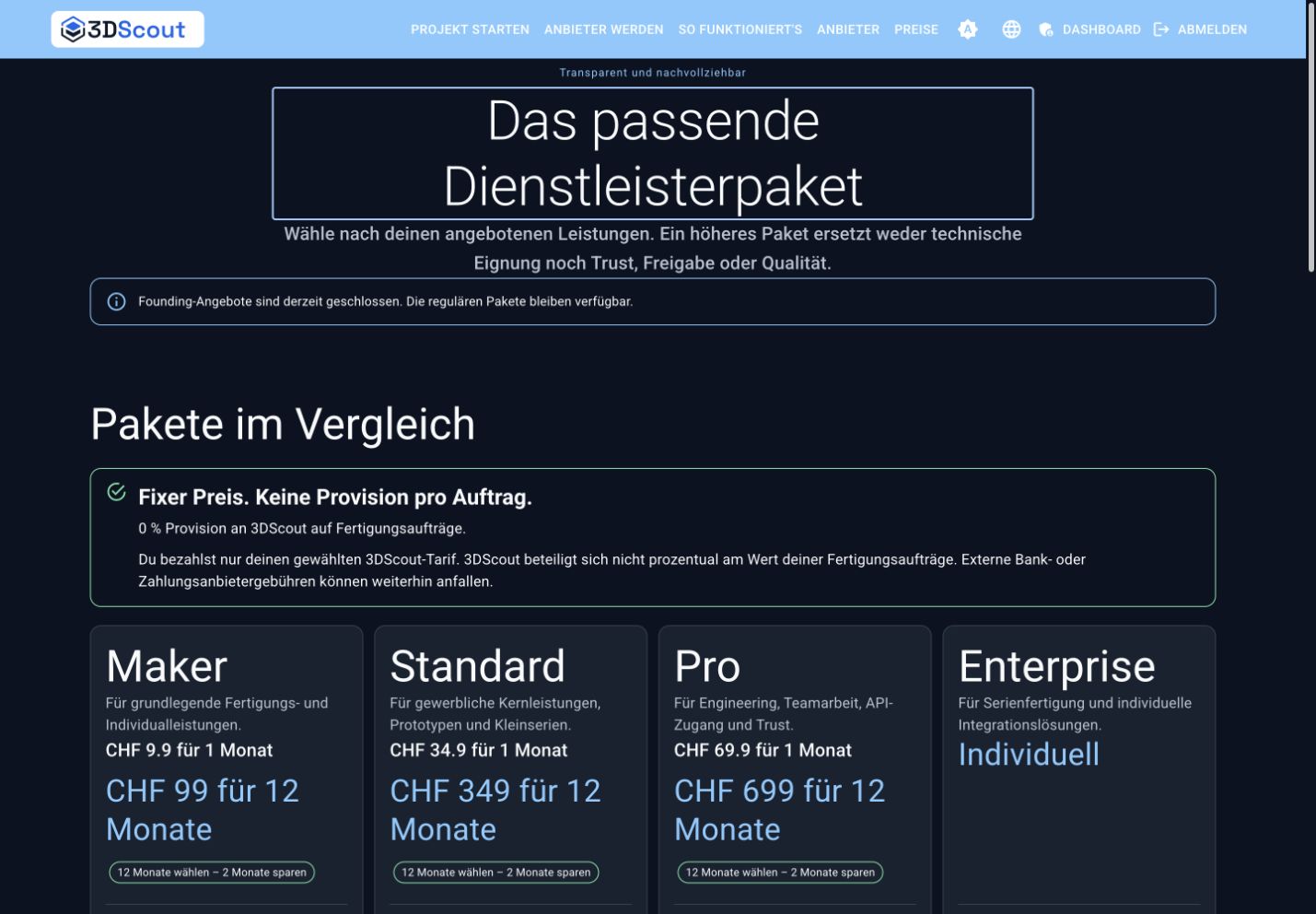This screenshot has height=914, width=1316.
Task: Click the logout arrow icon
Action: [x=1161, y=29]
